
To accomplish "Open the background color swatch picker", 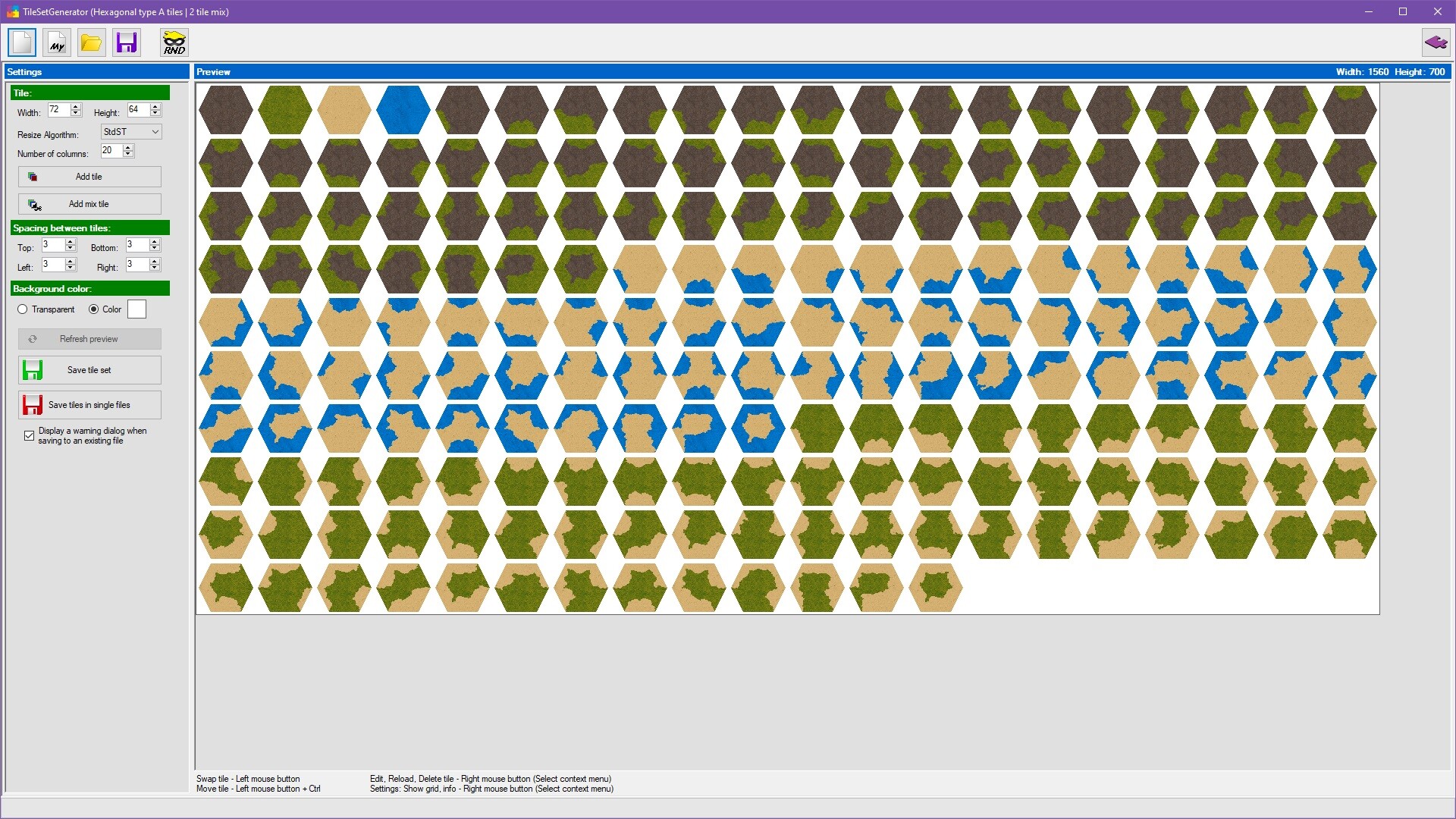I will [x=136, y=309].
